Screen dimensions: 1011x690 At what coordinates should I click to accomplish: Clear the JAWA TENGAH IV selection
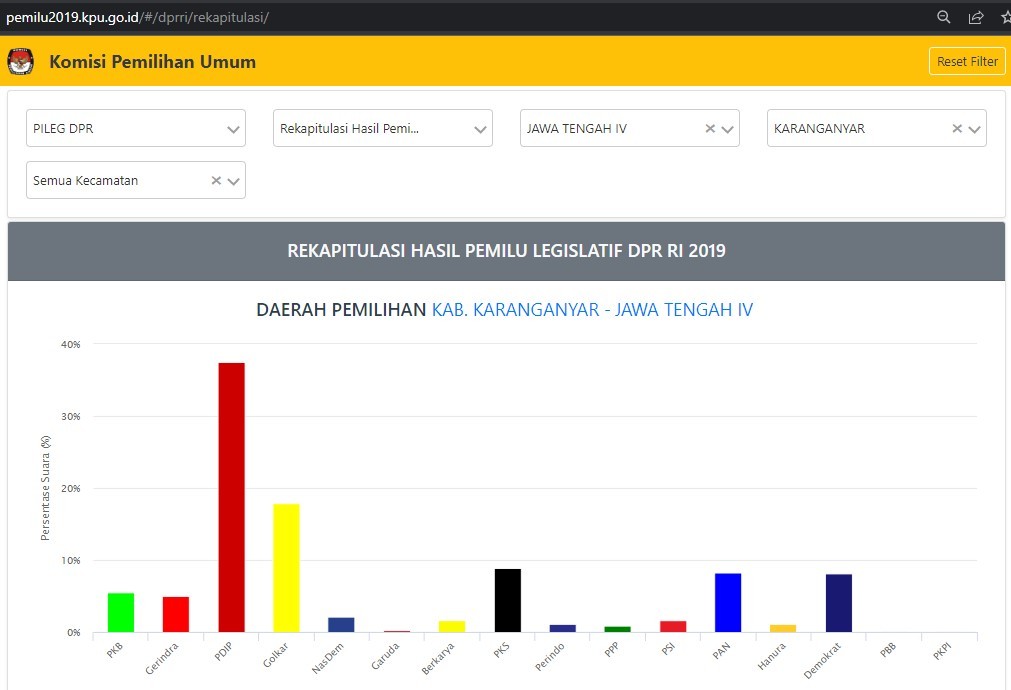710,129
